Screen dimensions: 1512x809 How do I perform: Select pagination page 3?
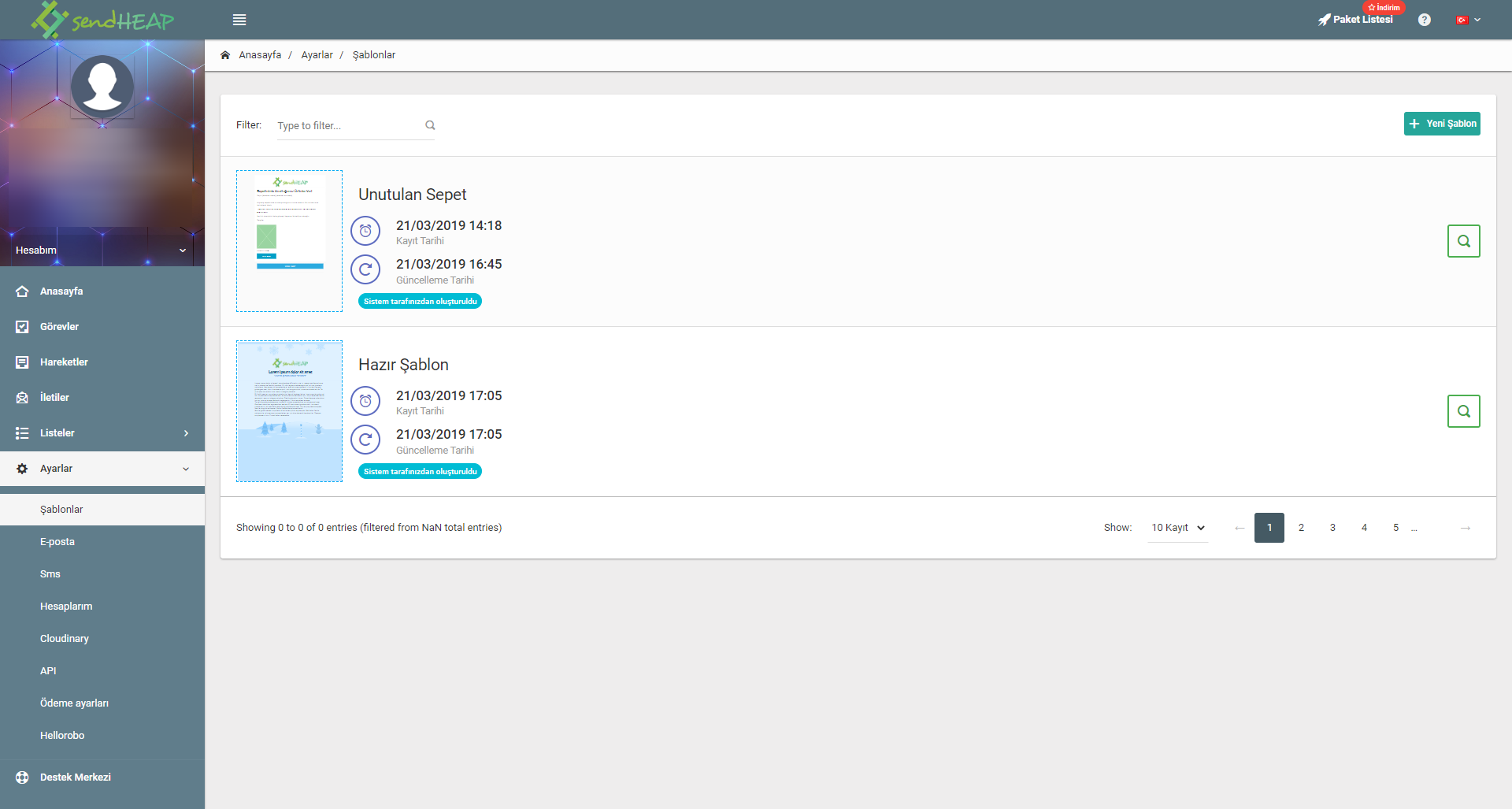[x=1332, y=528]
